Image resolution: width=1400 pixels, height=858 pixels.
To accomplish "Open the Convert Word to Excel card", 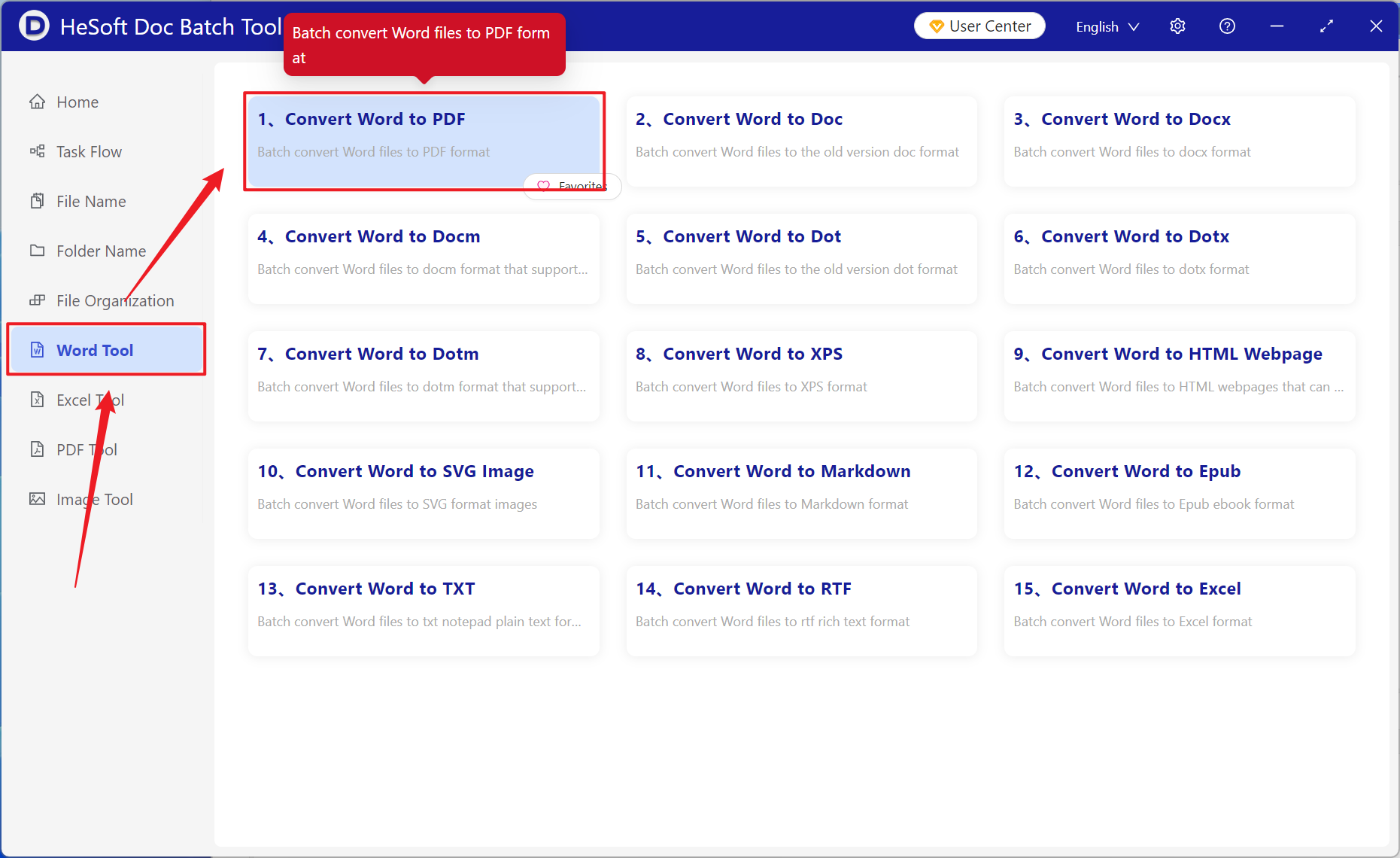I will coord(1180,610).
